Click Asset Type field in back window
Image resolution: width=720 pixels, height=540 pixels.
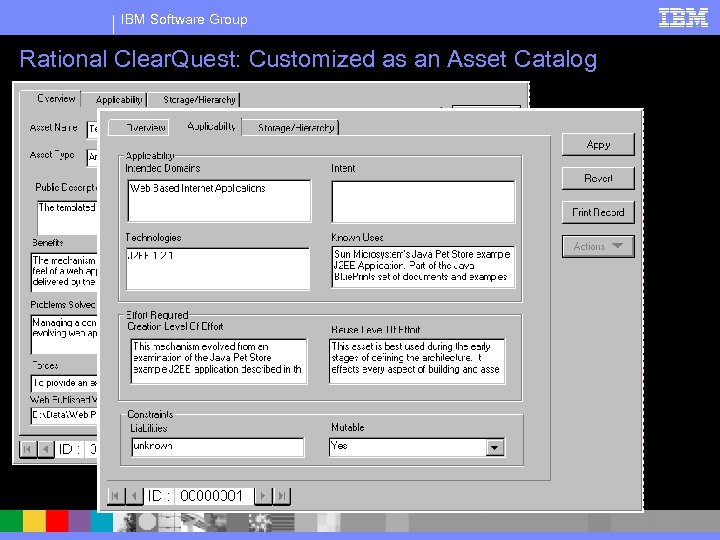[92, 157]
